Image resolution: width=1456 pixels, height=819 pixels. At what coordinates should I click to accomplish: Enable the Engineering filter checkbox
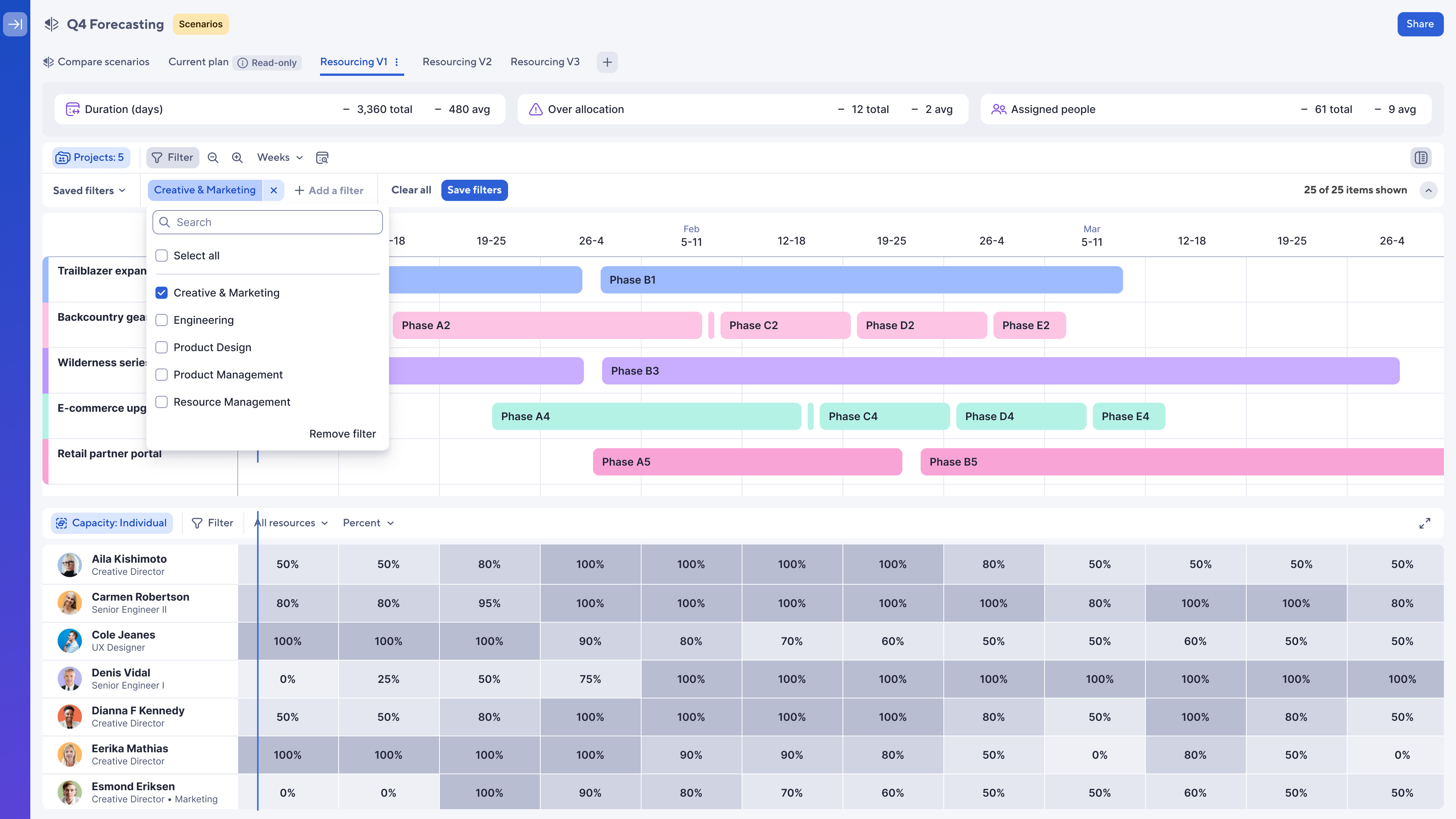tap(162, 320)
